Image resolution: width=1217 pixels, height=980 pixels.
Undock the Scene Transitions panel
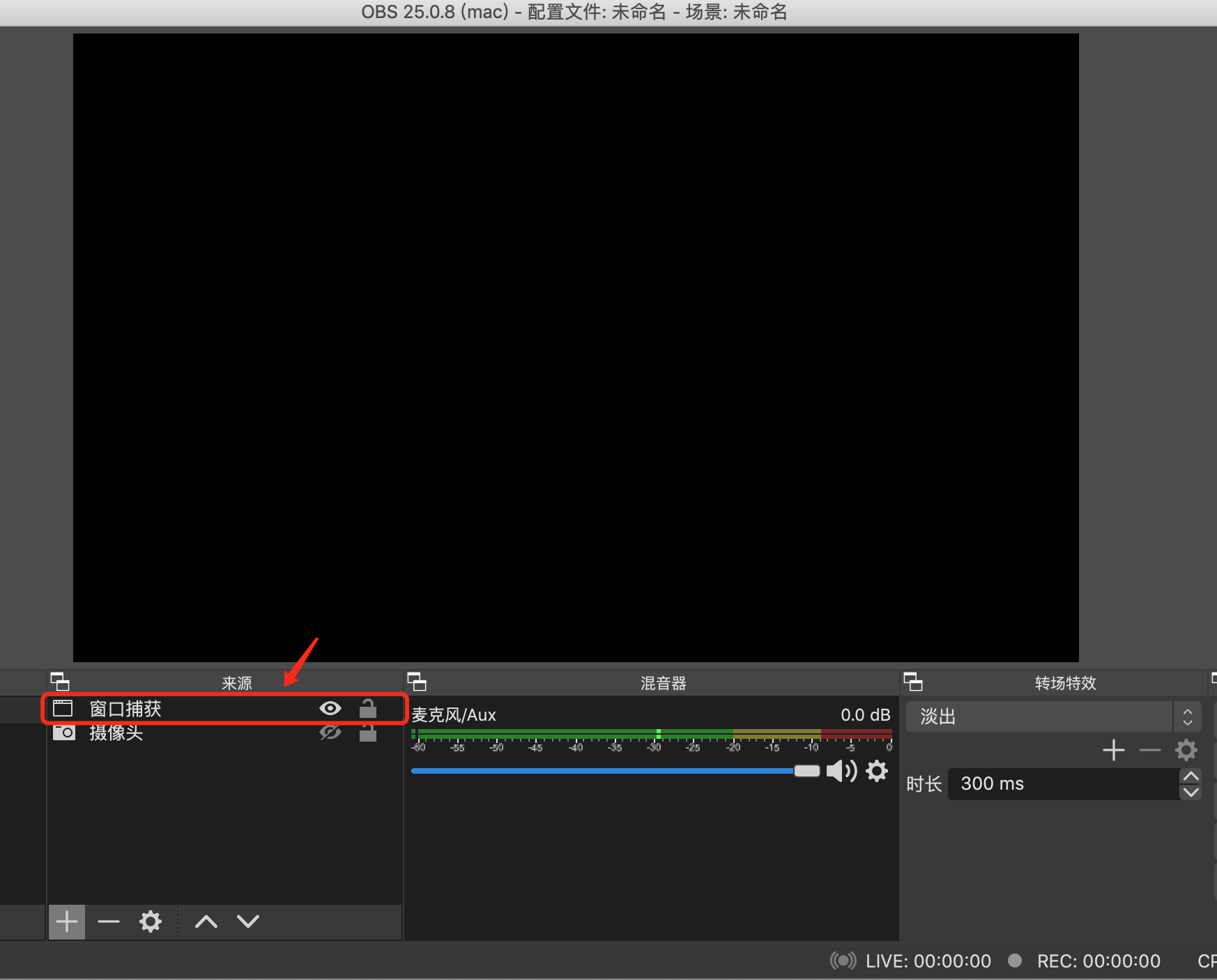[x=913, y=681]
